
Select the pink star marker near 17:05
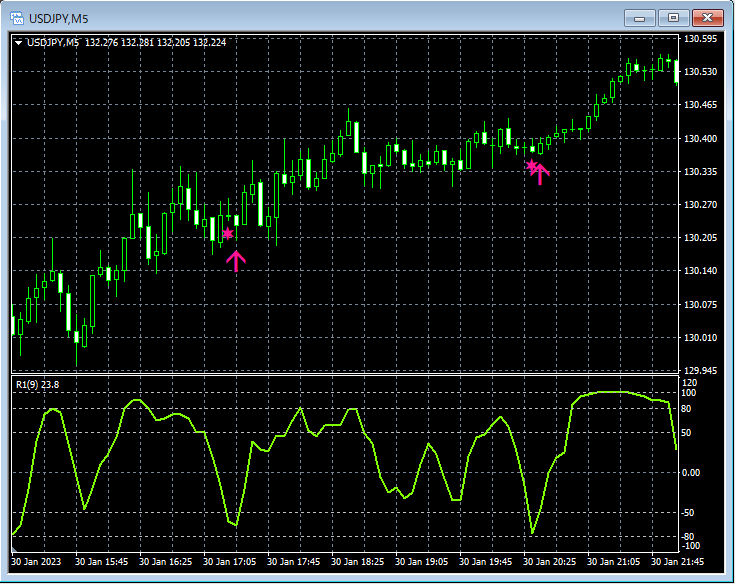coord(228,233)
